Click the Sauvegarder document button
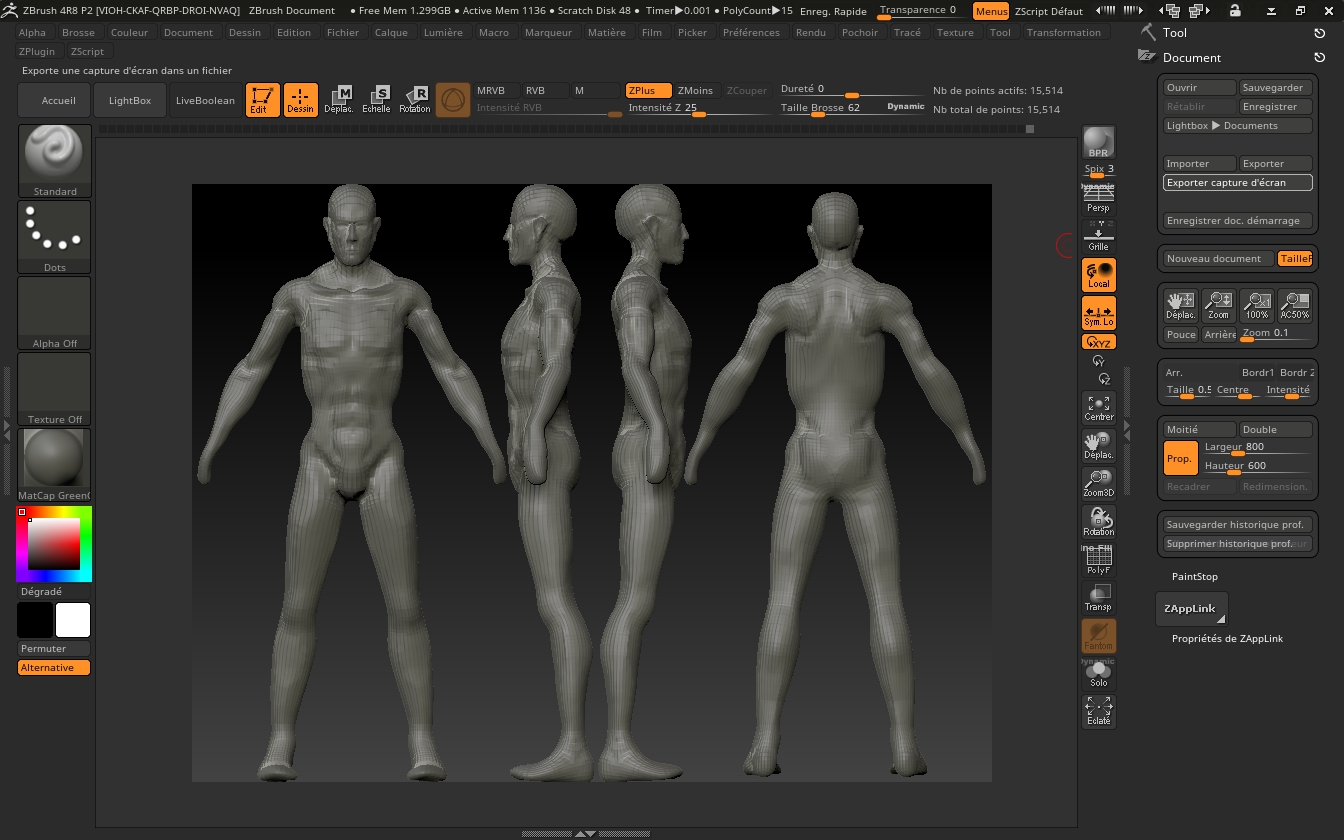This screenshot has width=1344, height=840. click(1276, 87)
